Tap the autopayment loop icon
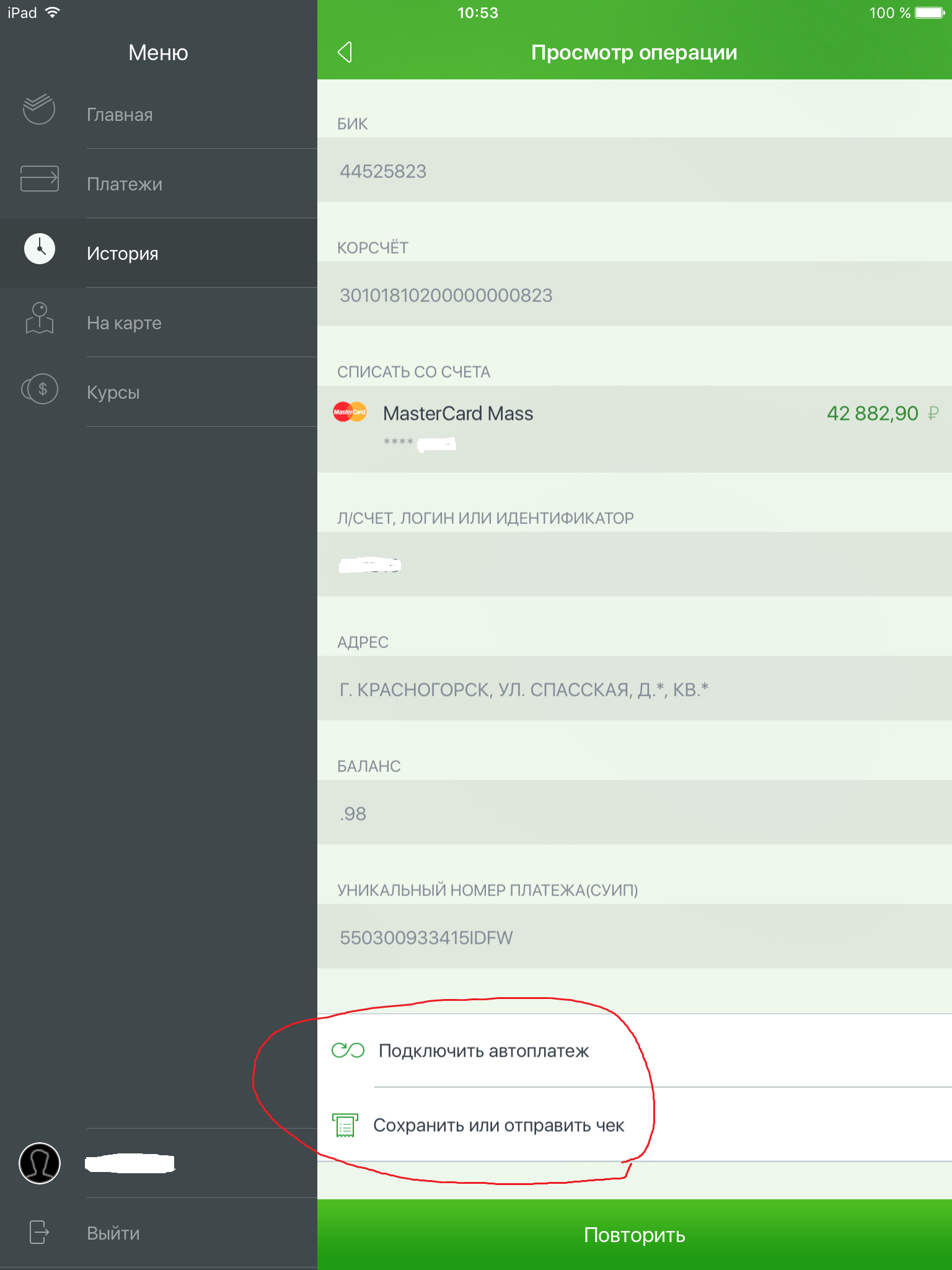 click(348, 1050)
